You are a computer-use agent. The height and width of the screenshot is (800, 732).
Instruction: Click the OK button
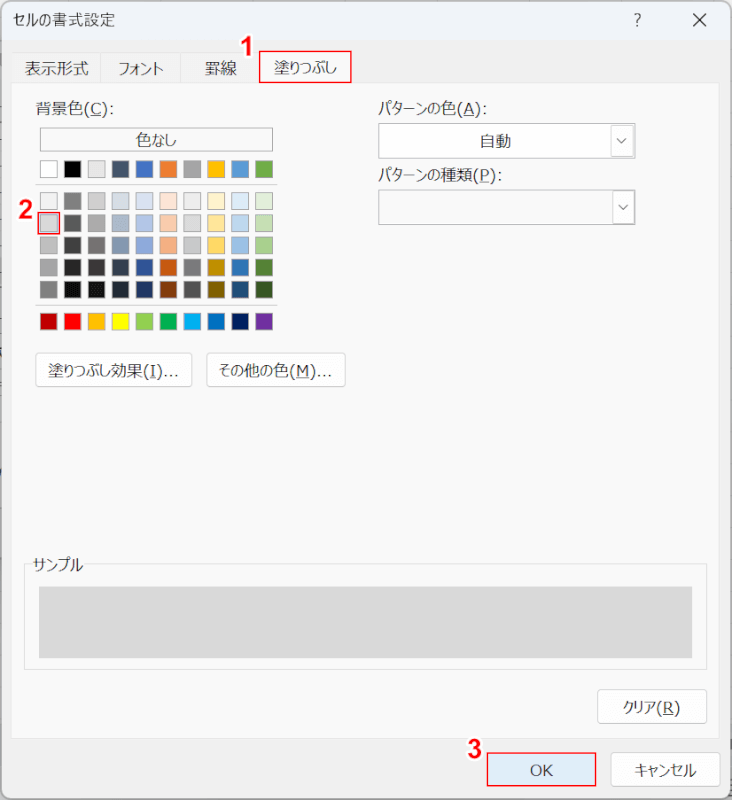point(541,769)
